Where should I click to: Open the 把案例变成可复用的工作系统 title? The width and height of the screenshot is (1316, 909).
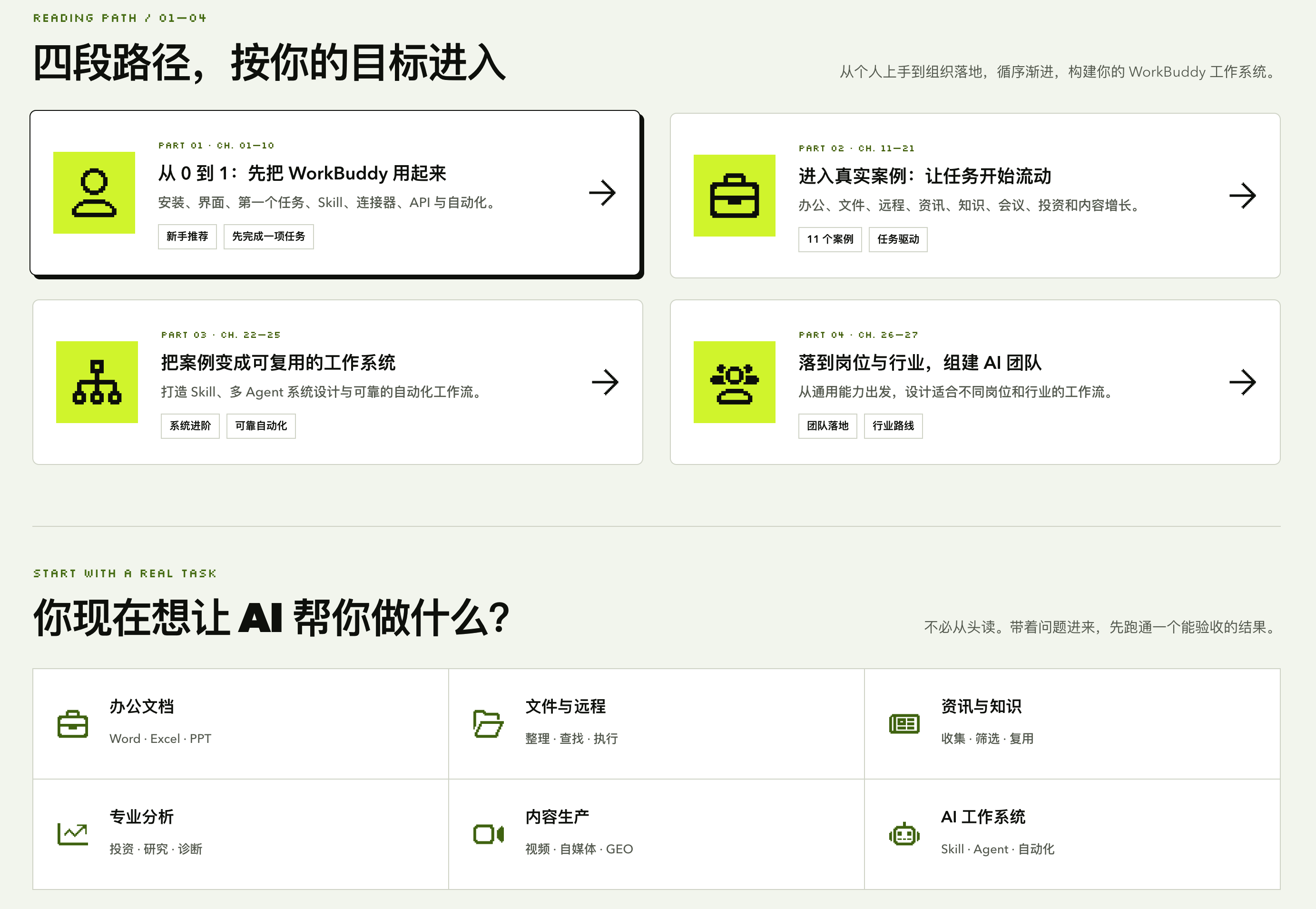click(278, 362)
